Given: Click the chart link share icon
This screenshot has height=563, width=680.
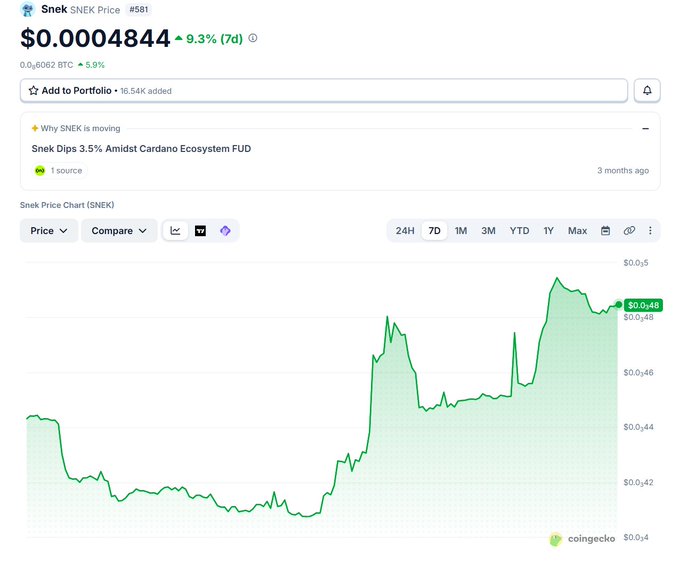Looking at the screenshot, I should pos(629,231).
